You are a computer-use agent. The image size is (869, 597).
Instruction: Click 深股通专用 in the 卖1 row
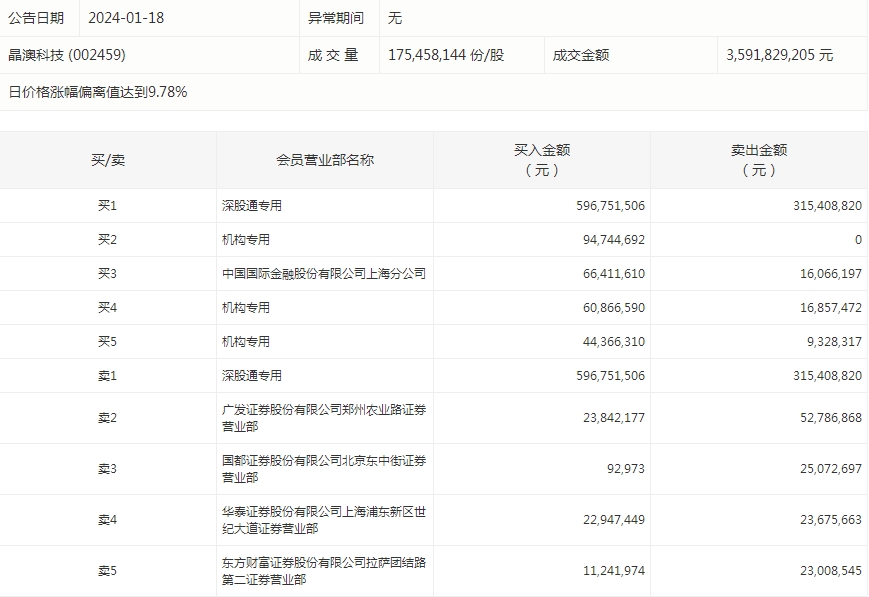[252, 376]
